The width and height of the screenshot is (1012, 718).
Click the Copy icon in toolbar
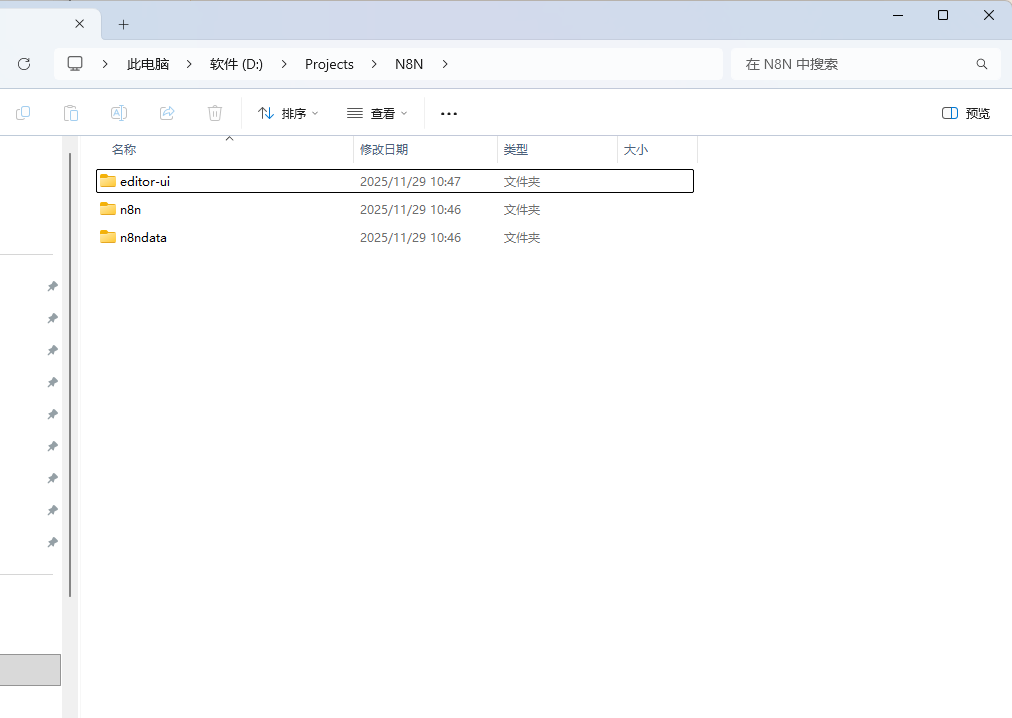23,113
